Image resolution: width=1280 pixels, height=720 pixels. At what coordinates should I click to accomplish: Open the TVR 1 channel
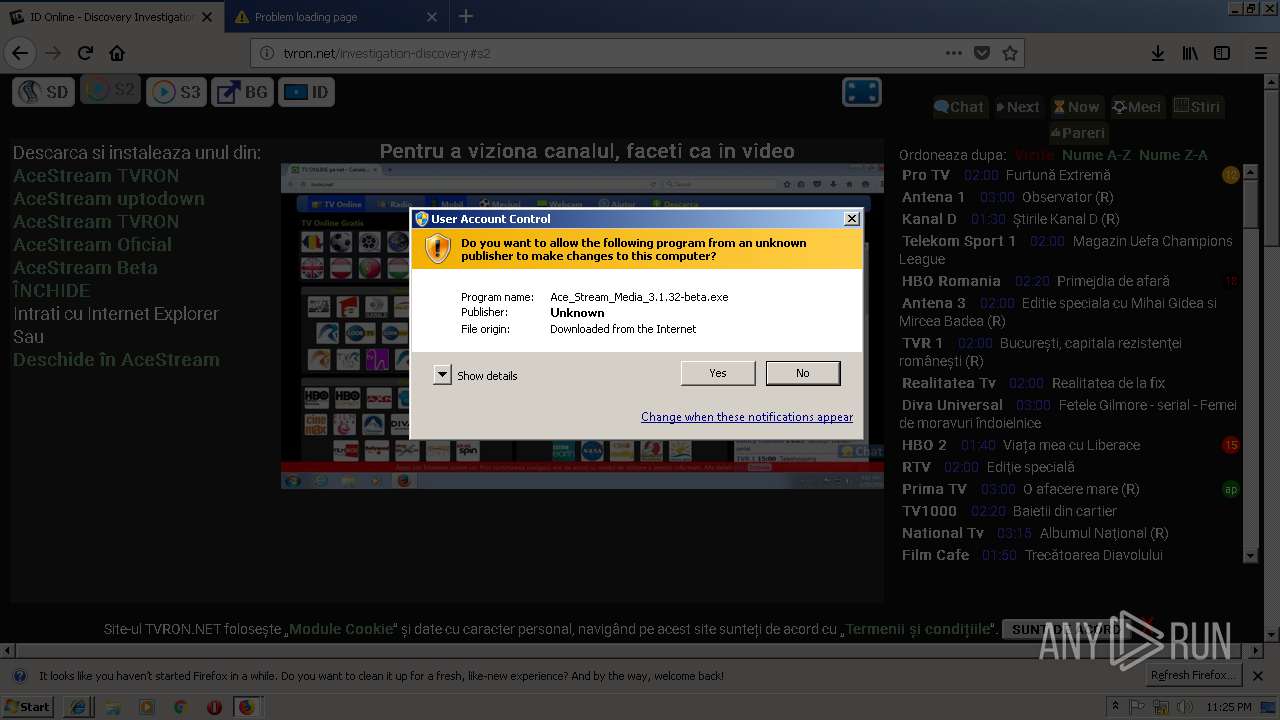point(922,343)
